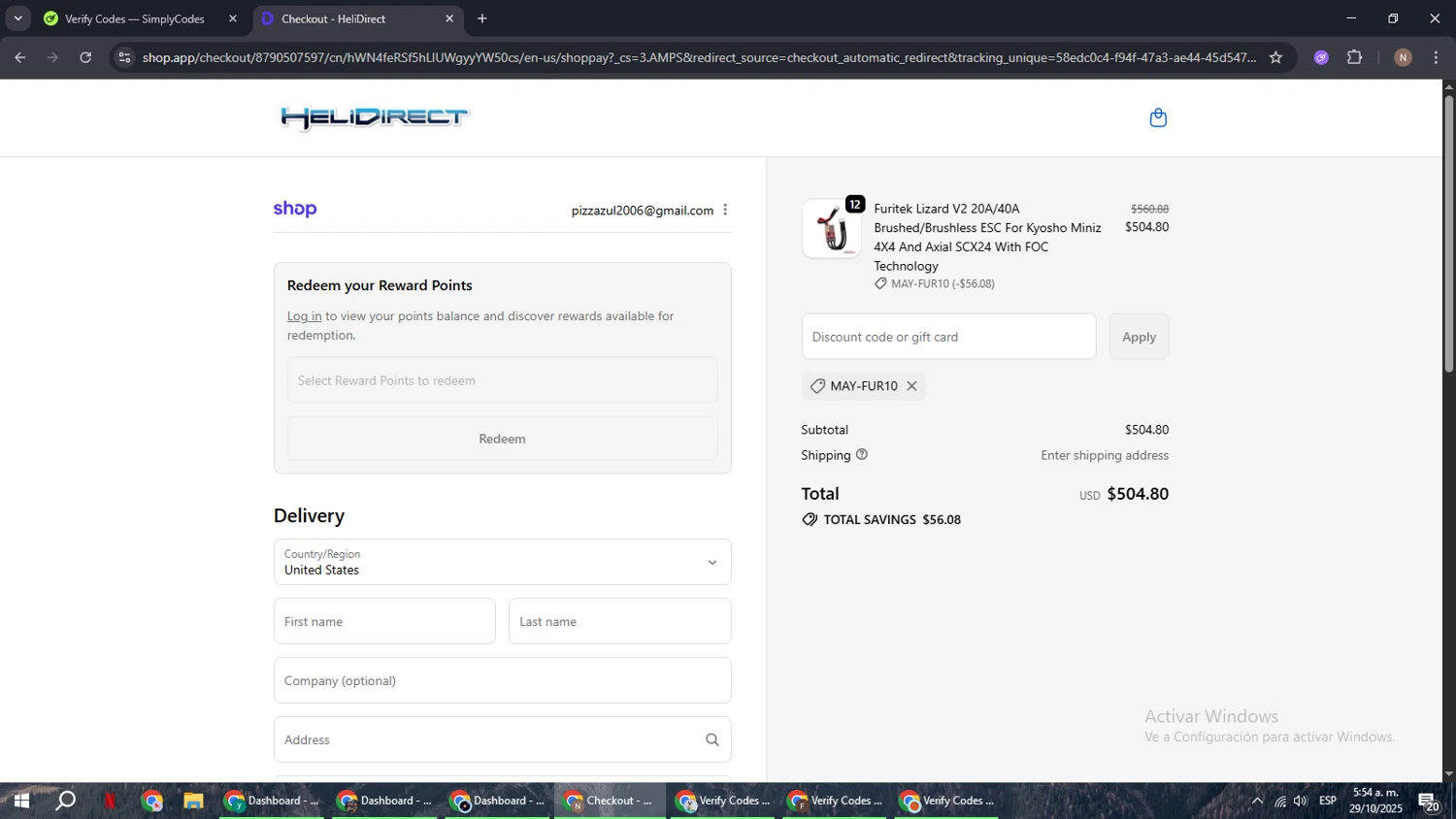The width and height of the screenshot is (1456, 819).
Task: Open File Explorer from the taskbar
Action: [193, 802]
